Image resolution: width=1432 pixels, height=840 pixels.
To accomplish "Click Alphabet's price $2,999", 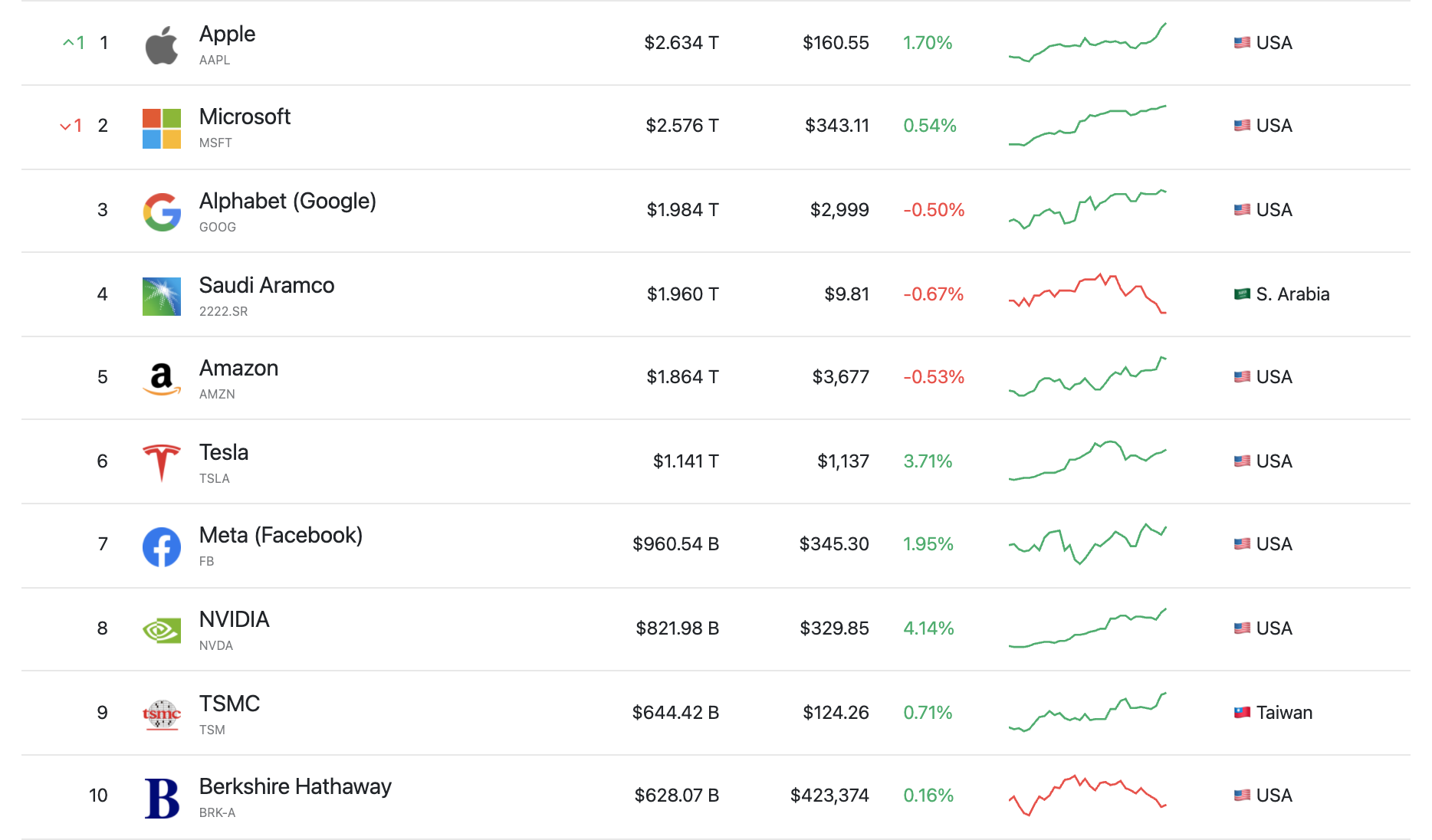I will [x=839, y=210].
